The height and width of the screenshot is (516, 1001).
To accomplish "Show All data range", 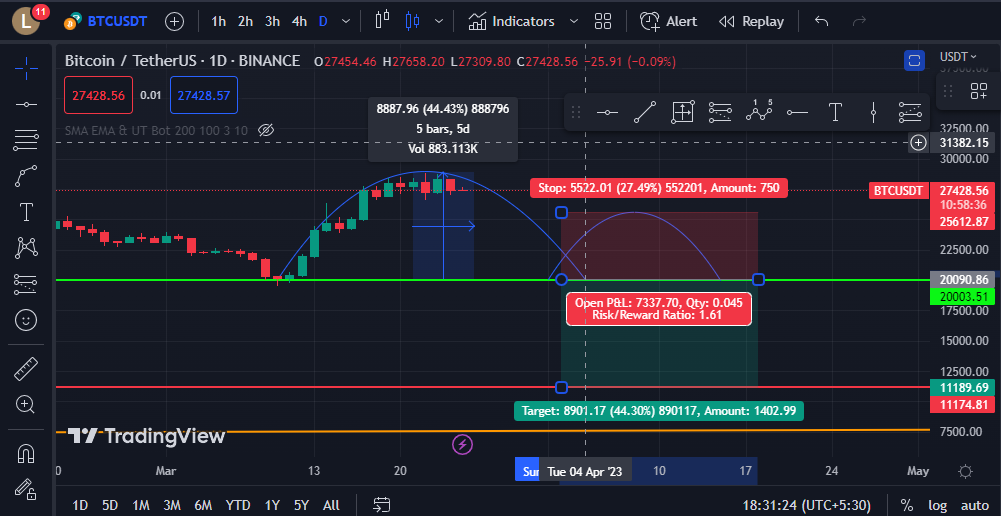I will click(x=331, y=505).
